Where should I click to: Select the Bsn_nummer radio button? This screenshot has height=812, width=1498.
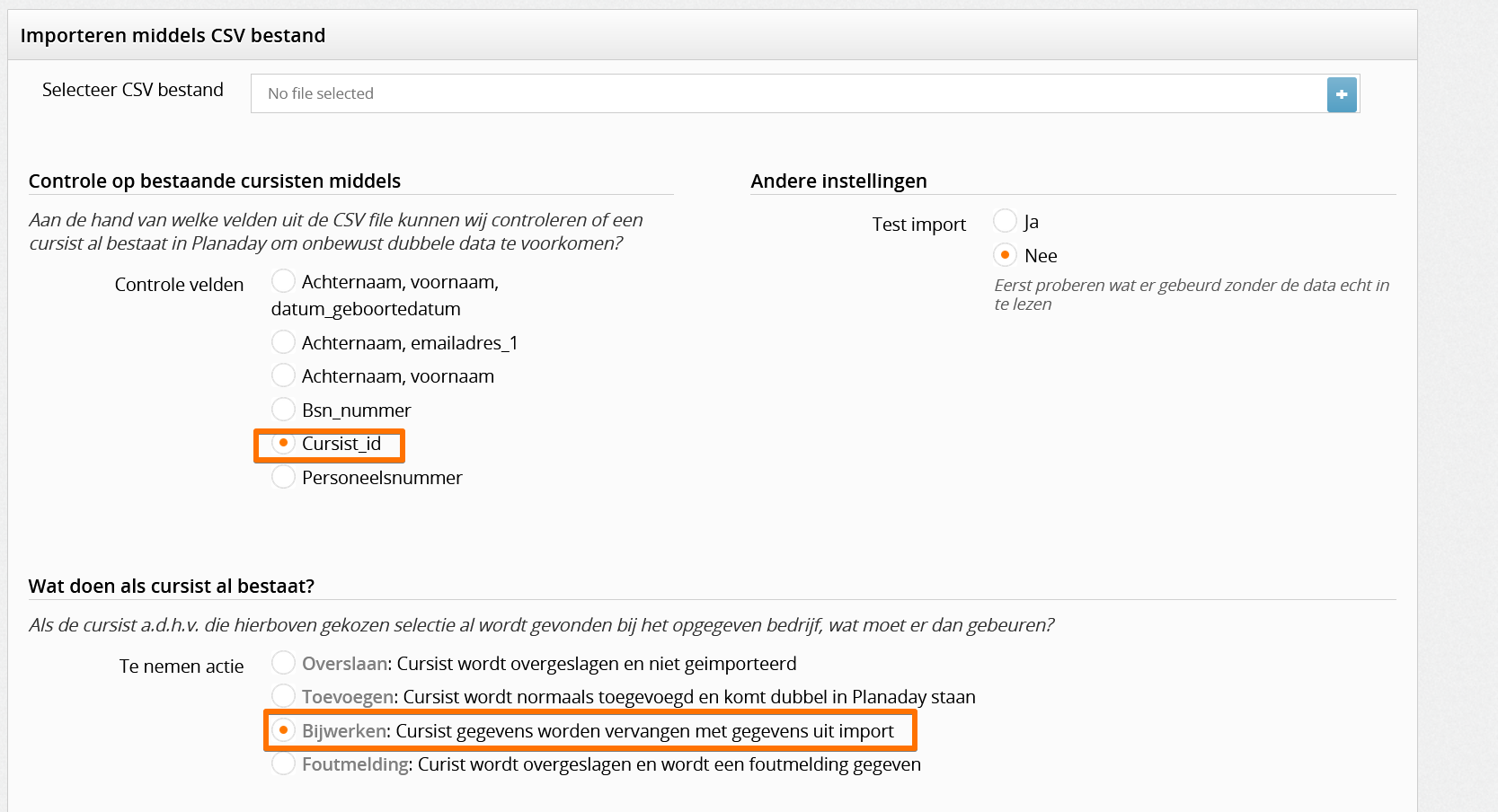pos(283,410)
